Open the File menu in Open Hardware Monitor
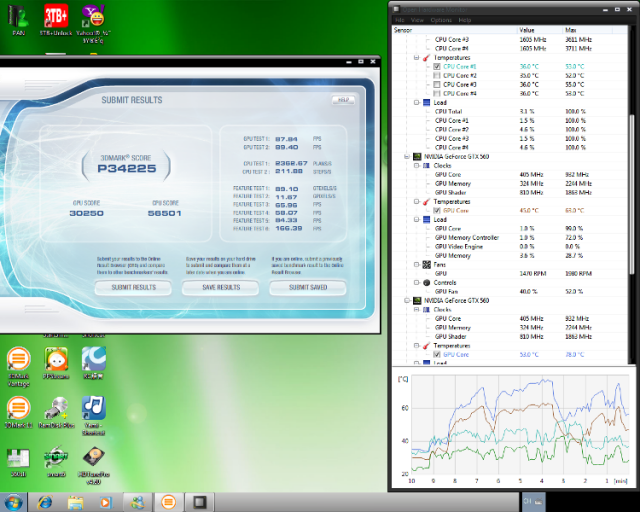The height and width of the screenshot is (512, 640). click(x=400, y=20)
